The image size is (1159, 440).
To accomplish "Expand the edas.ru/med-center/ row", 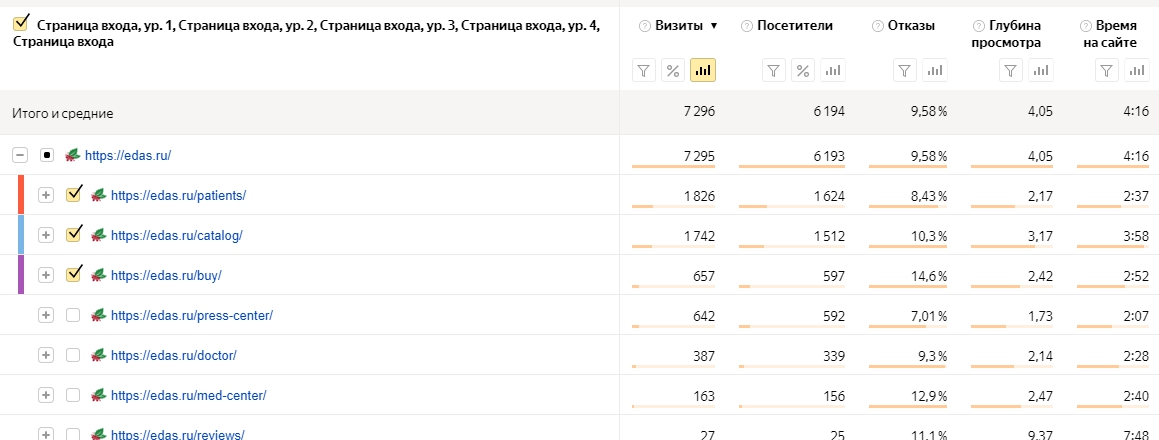I will pyautogui.click(x=45, y=395).
